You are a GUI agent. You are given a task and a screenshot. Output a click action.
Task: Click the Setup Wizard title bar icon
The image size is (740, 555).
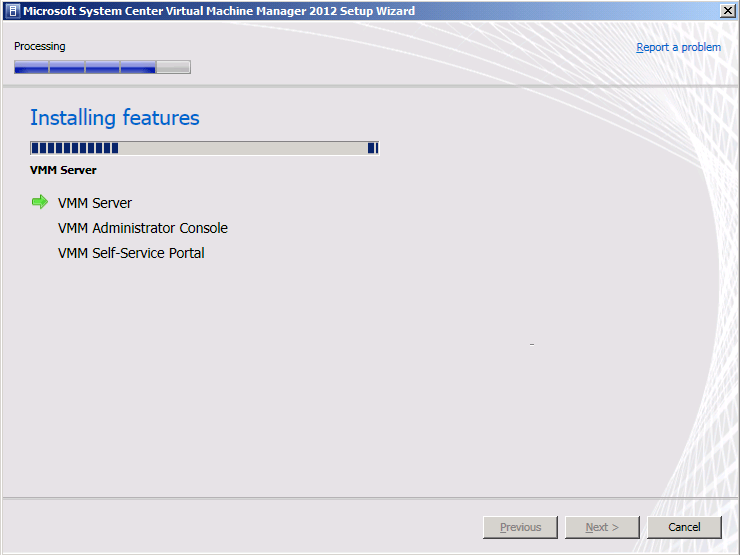tap(13, 11)
